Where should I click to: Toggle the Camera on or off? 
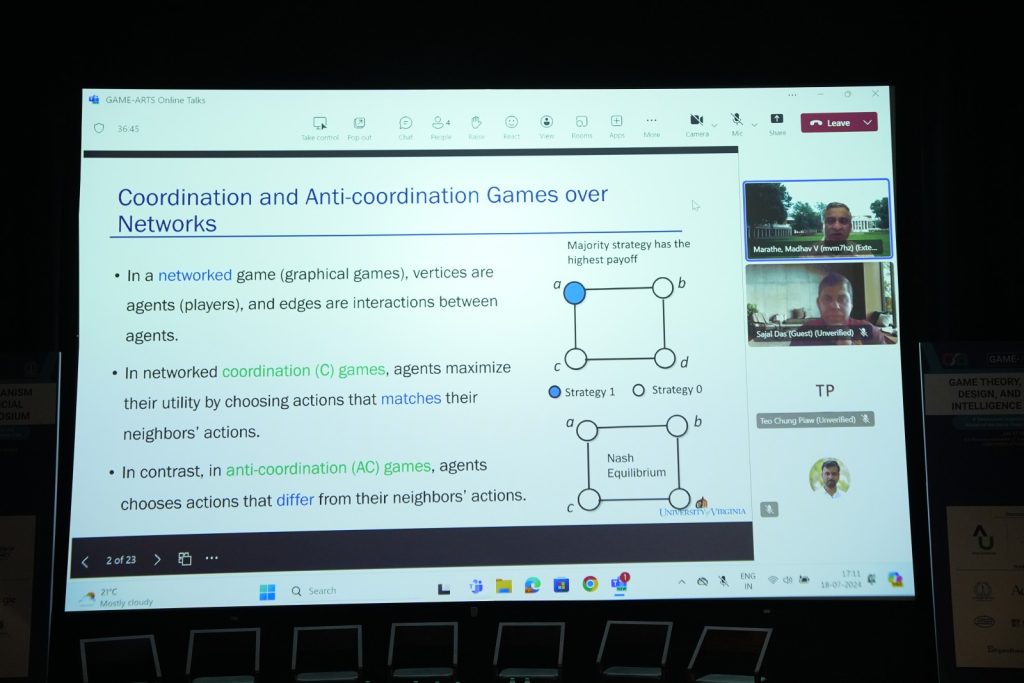[x=696, y=121]
